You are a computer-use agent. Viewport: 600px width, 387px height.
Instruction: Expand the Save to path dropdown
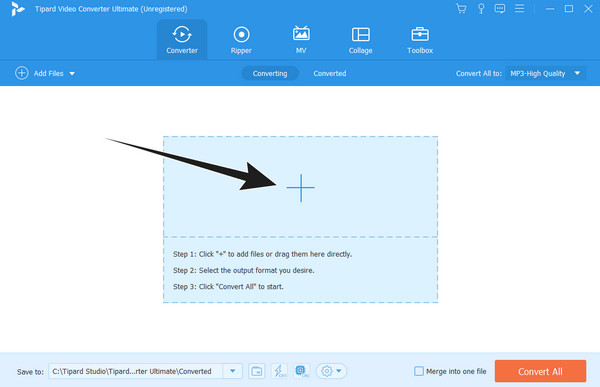[x=232, y=371]
